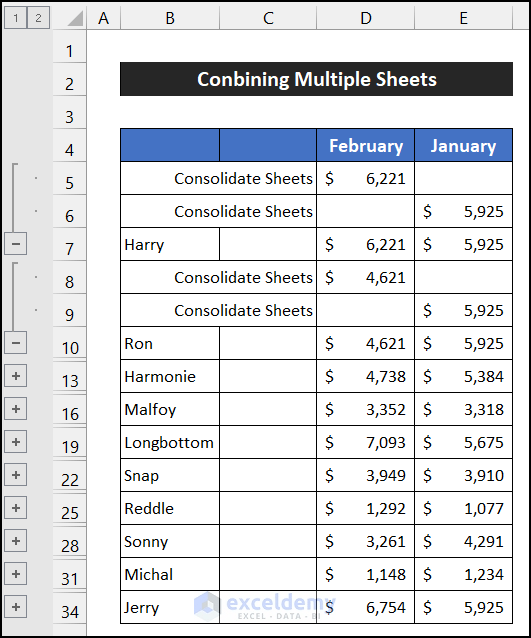Image resolution: width=531 pixels, height=638 pixels.
Task: Select row 13 header
Action: tap(70, 377)
